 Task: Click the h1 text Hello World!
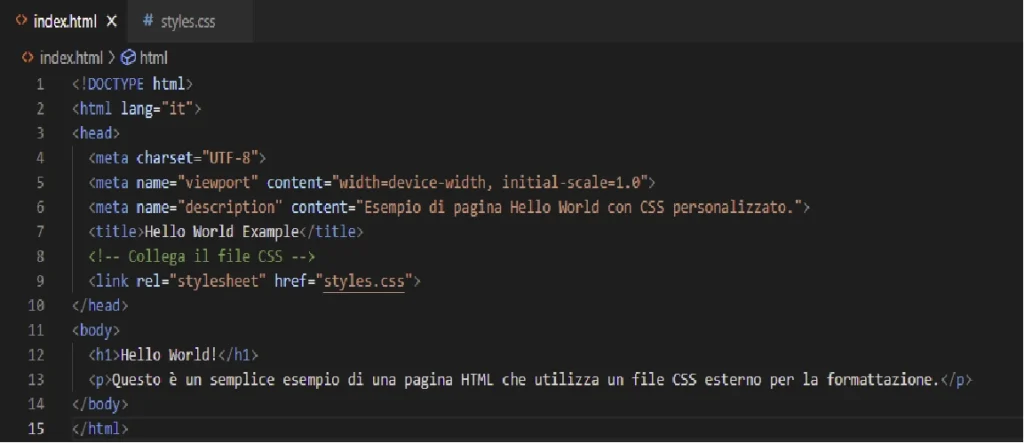169,355
